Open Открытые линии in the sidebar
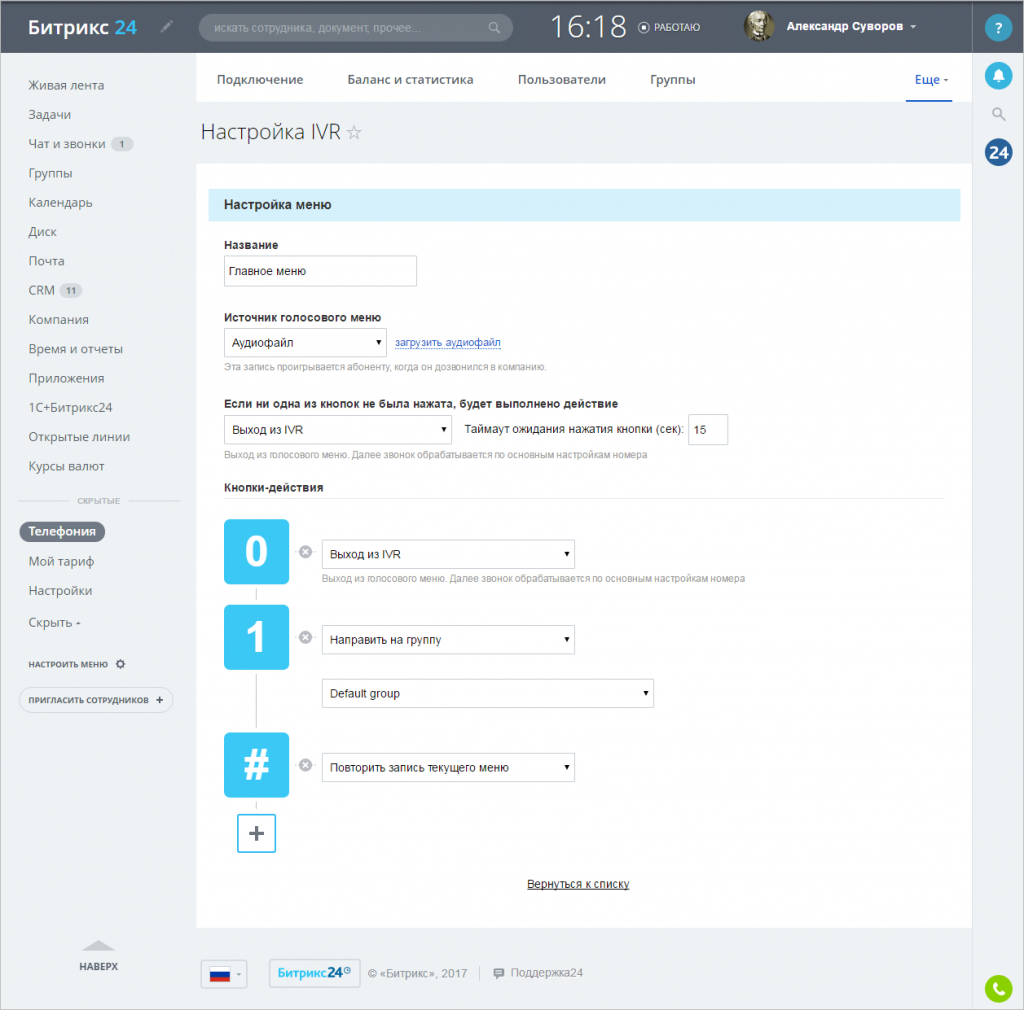This screenshot has width=1024, height=1010. pos(79,437)
